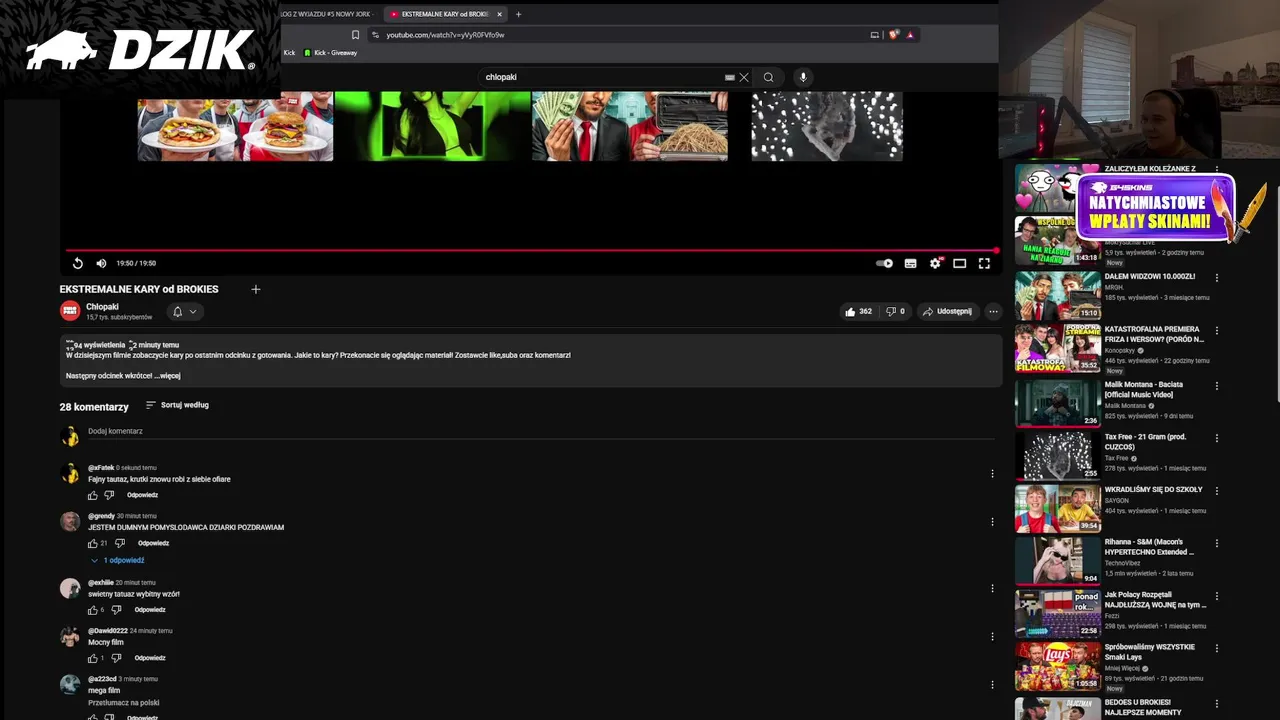The width and height of the screenshot is (1280, 720).
Task: Dislike @grendy's comment
Action: (x=120, y=543)
